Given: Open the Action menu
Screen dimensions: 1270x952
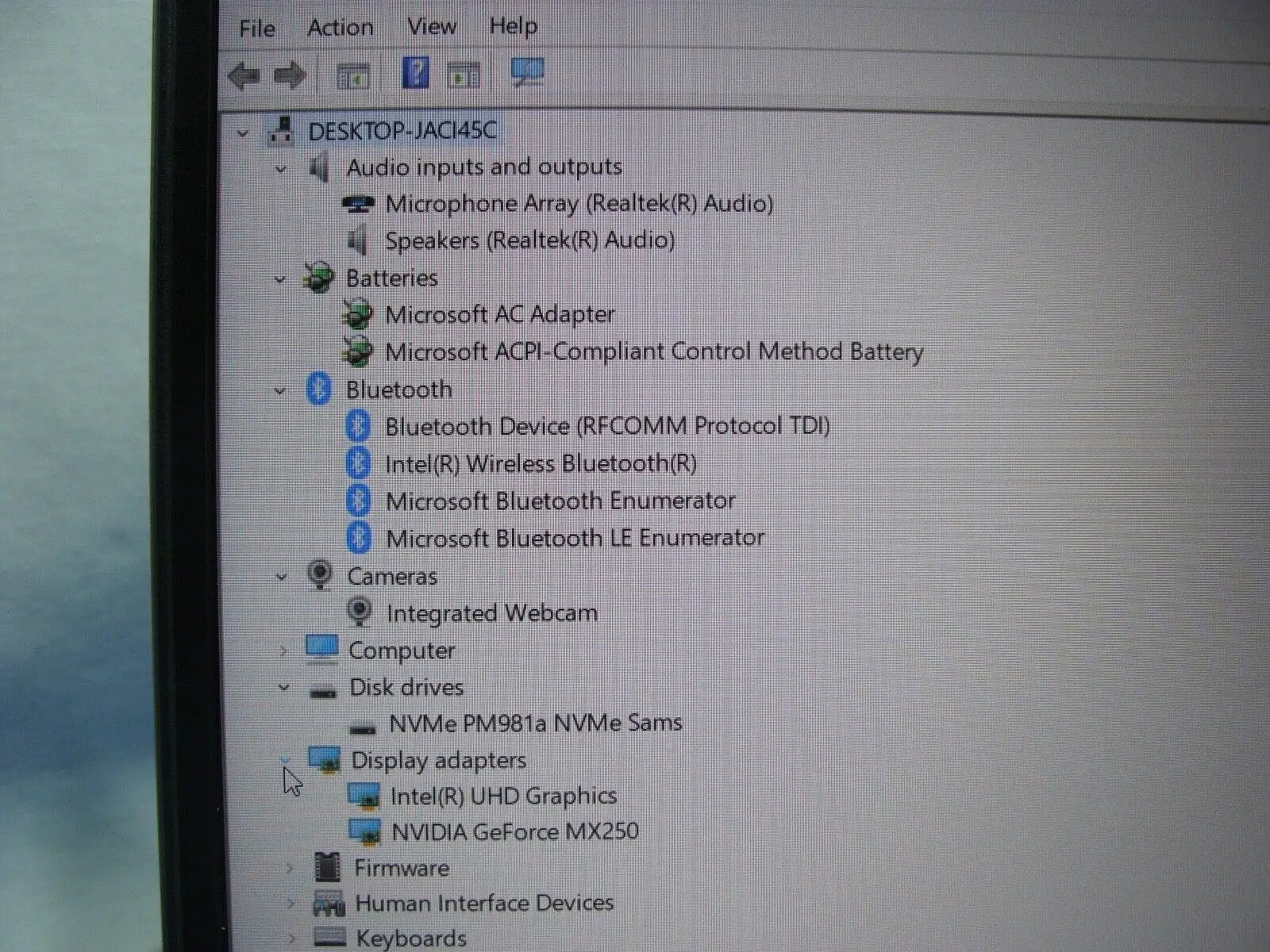Looking at the screenshot, I should click(x=340, y=28).
